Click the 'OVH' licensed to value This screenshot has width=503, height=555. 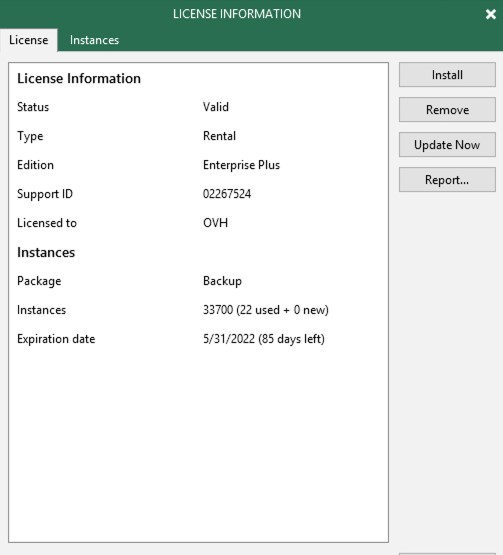coord(215,223)
